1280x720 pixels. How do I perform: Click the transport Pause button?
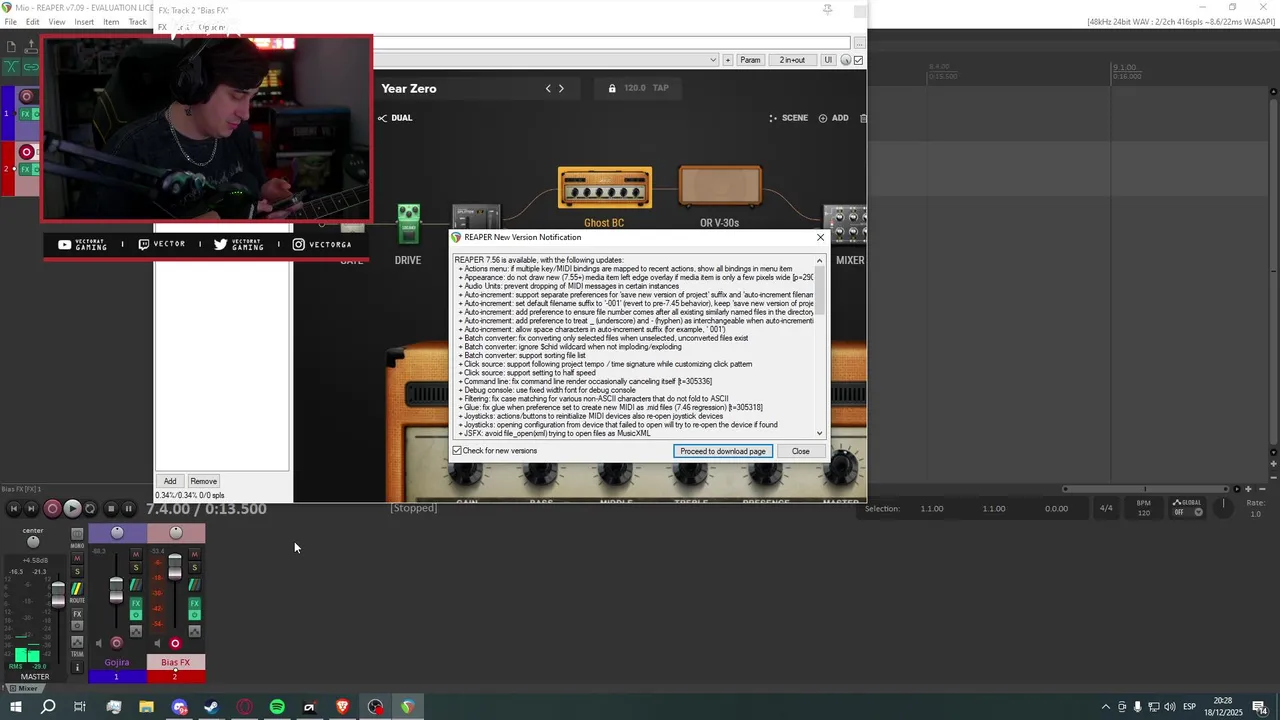click(x=128, y=508)
